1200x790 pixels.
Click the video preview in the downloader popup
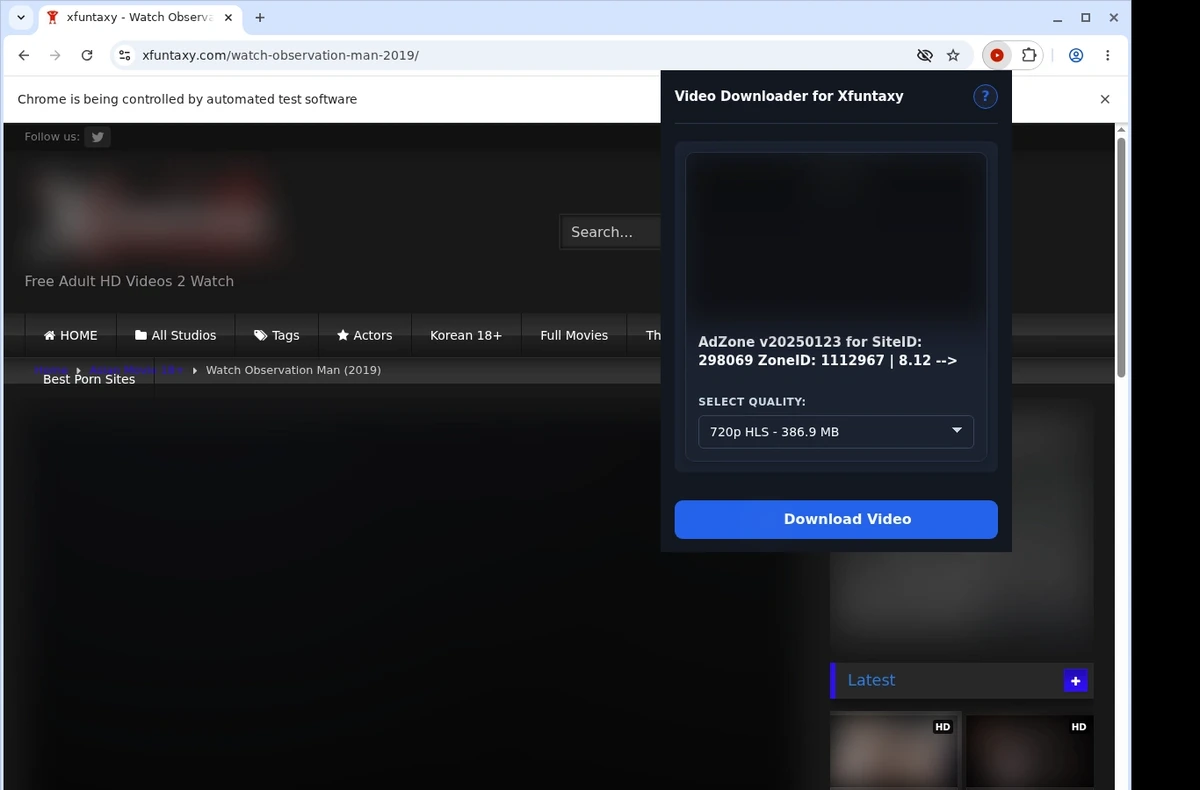[x=836, y=238]
